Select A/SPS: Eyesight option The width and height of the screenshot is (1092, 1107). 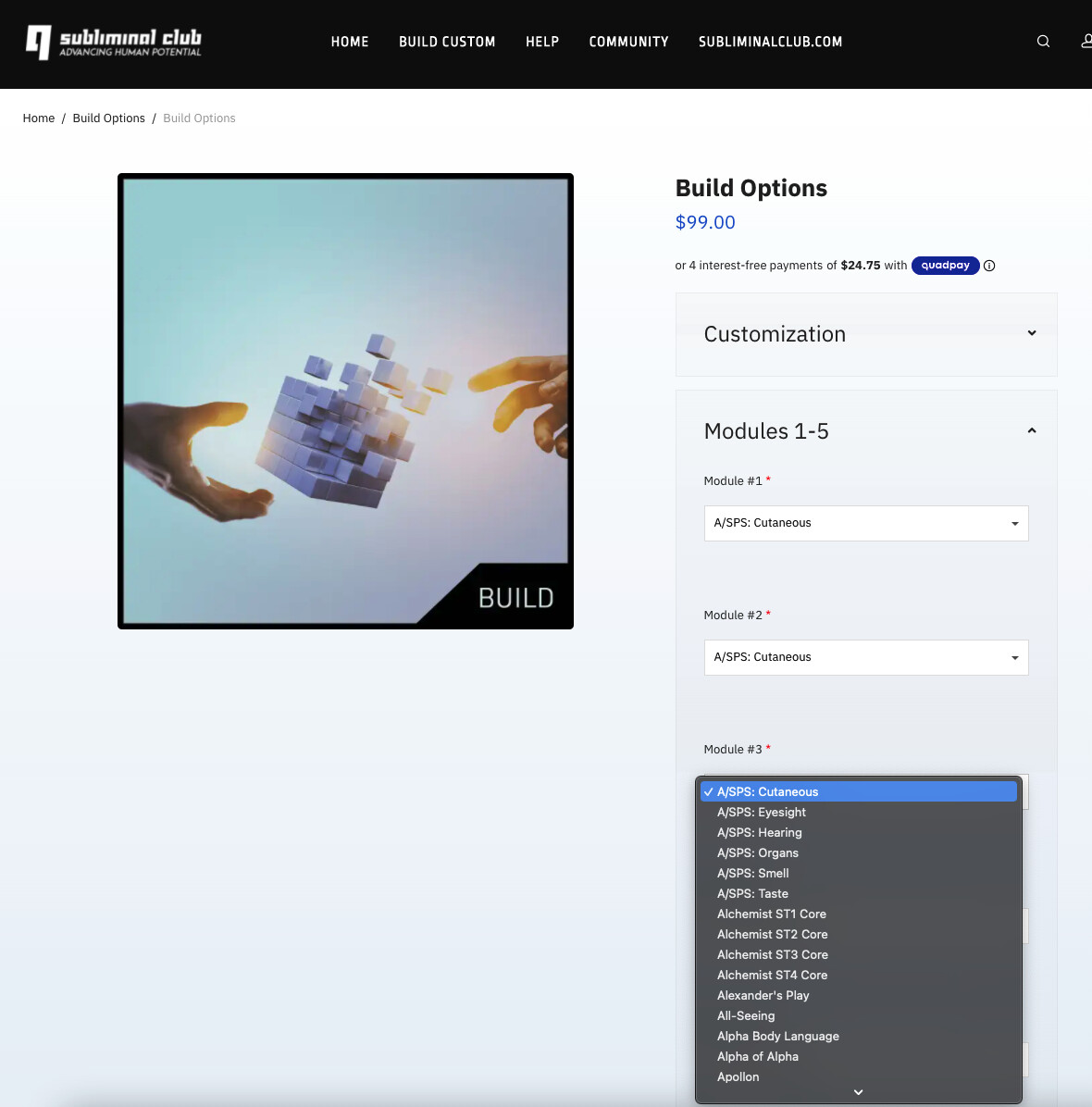859,813
